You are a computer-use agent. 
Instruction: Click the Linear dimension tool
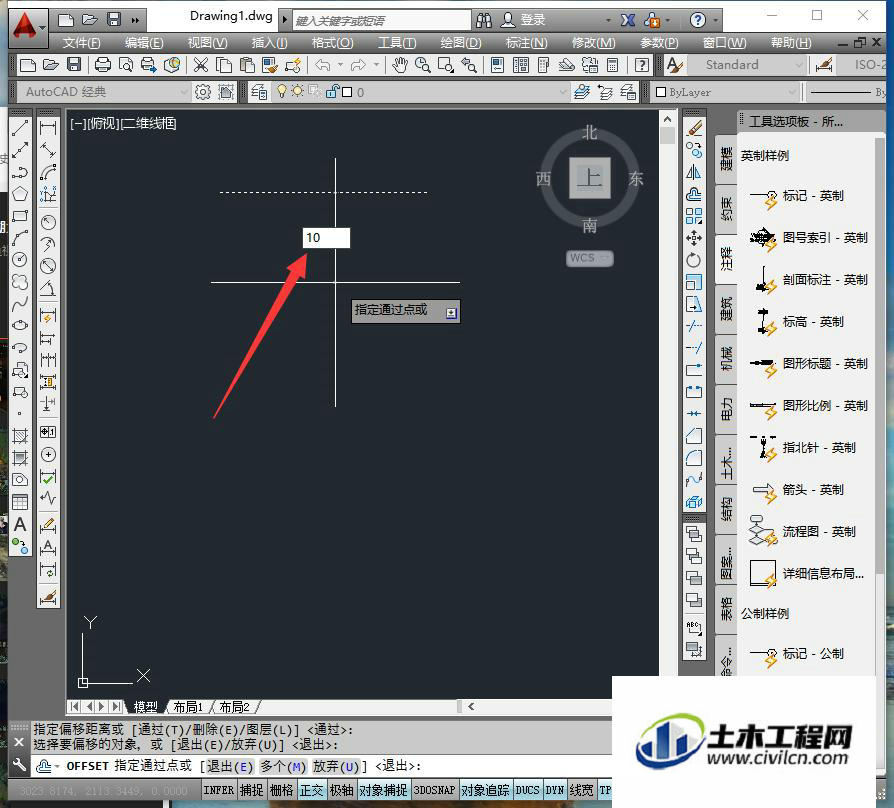[48, 128]
